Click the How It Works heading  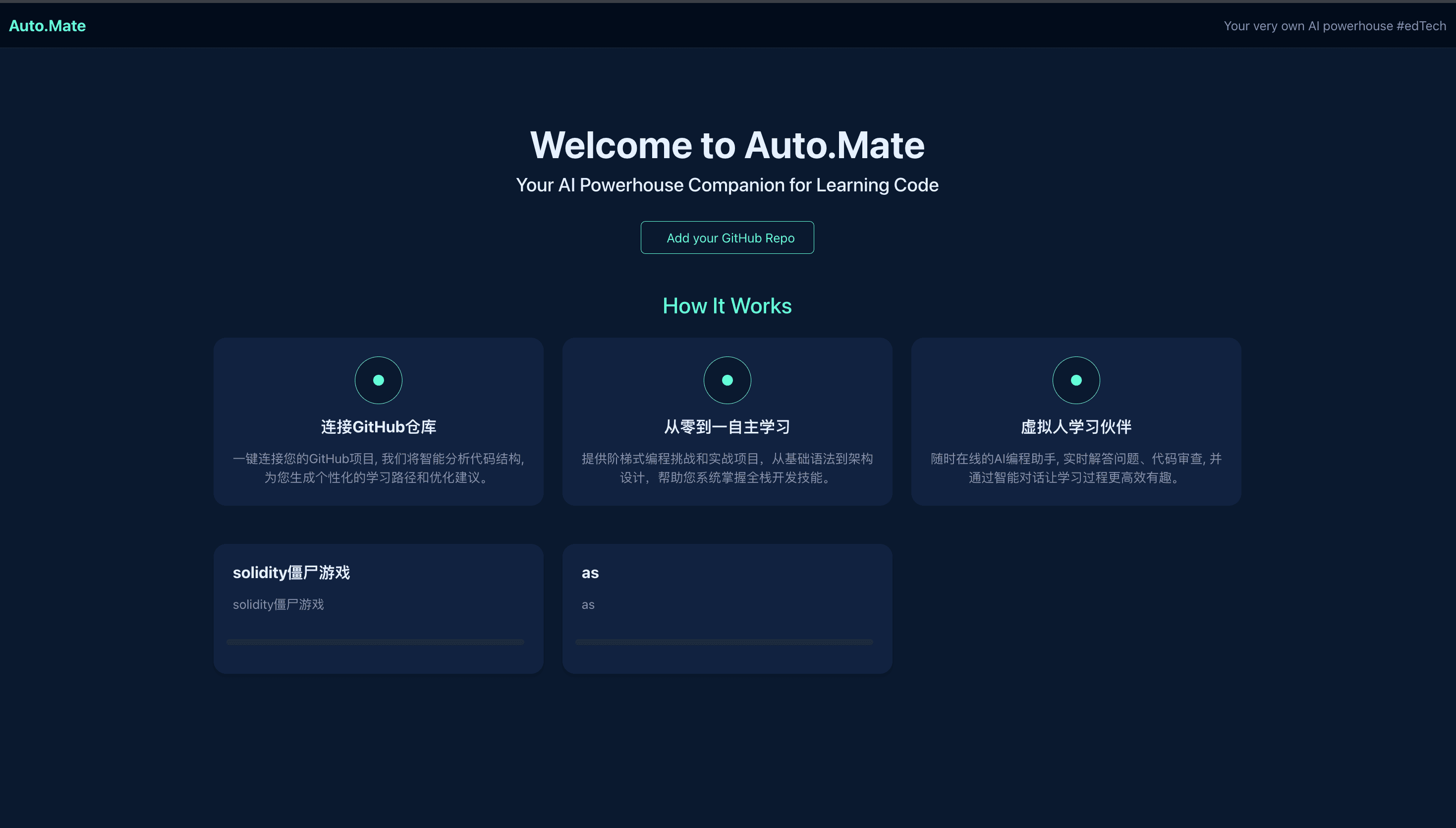[x=727, y=306]
